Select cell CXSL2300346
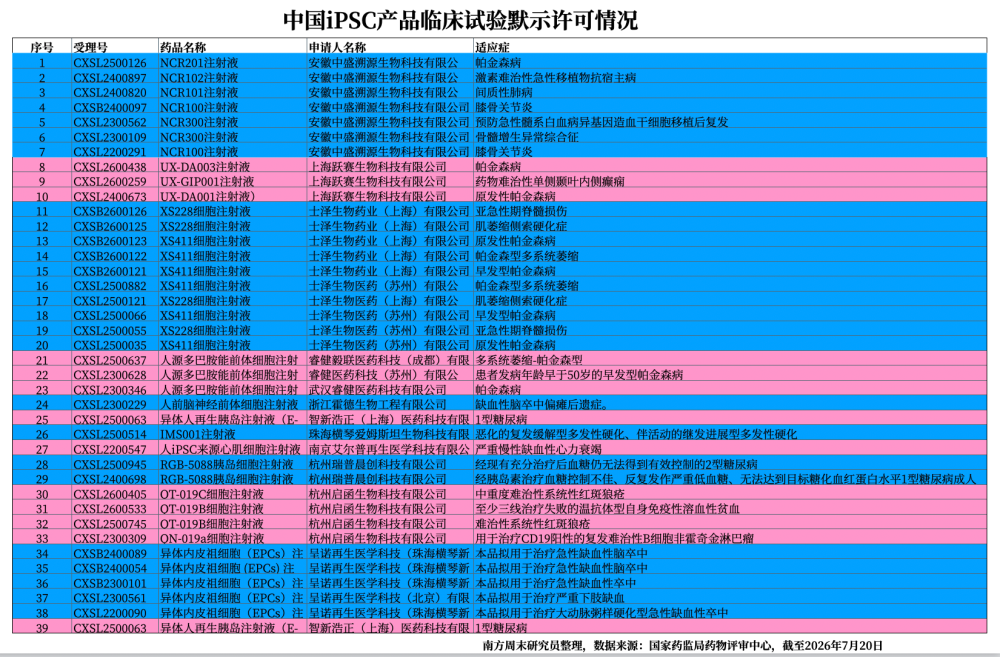This screenshot has width=1000, height=657. [x=110, y=390]
